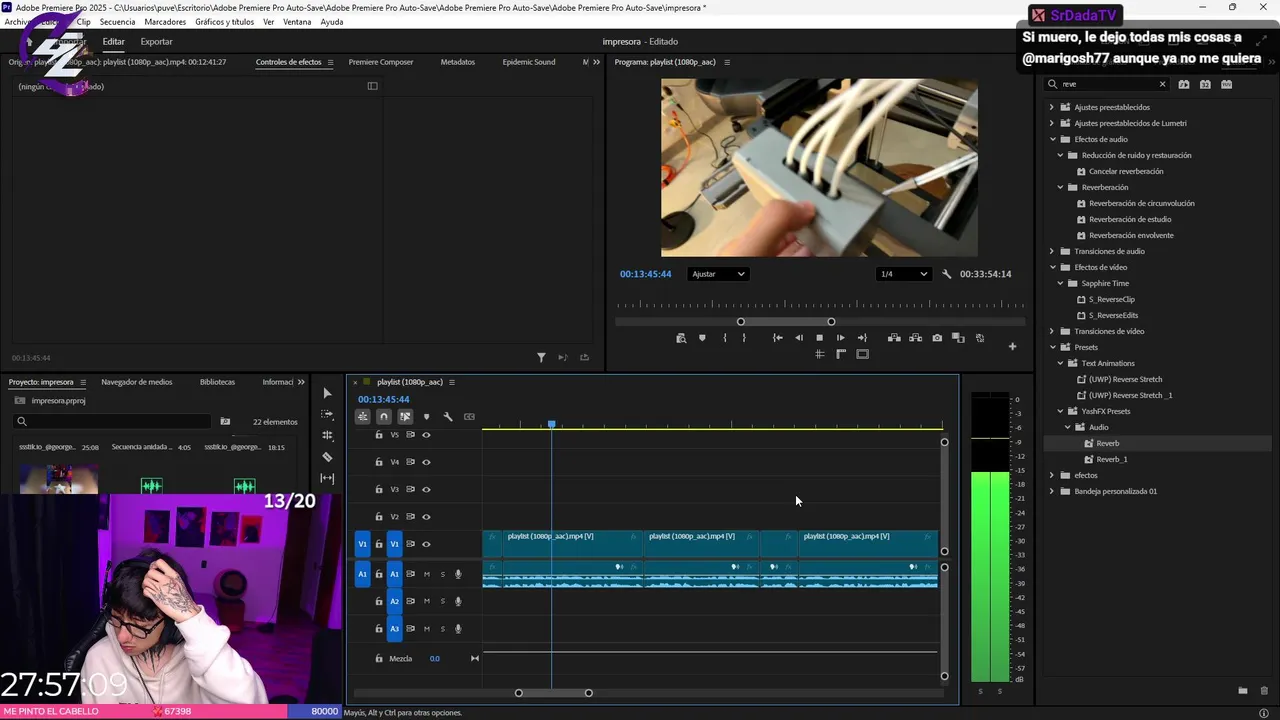Click the timeline playhead marker
This screenshot has width=1280, height=720.
pyautogui.click(x=551, y=424)
